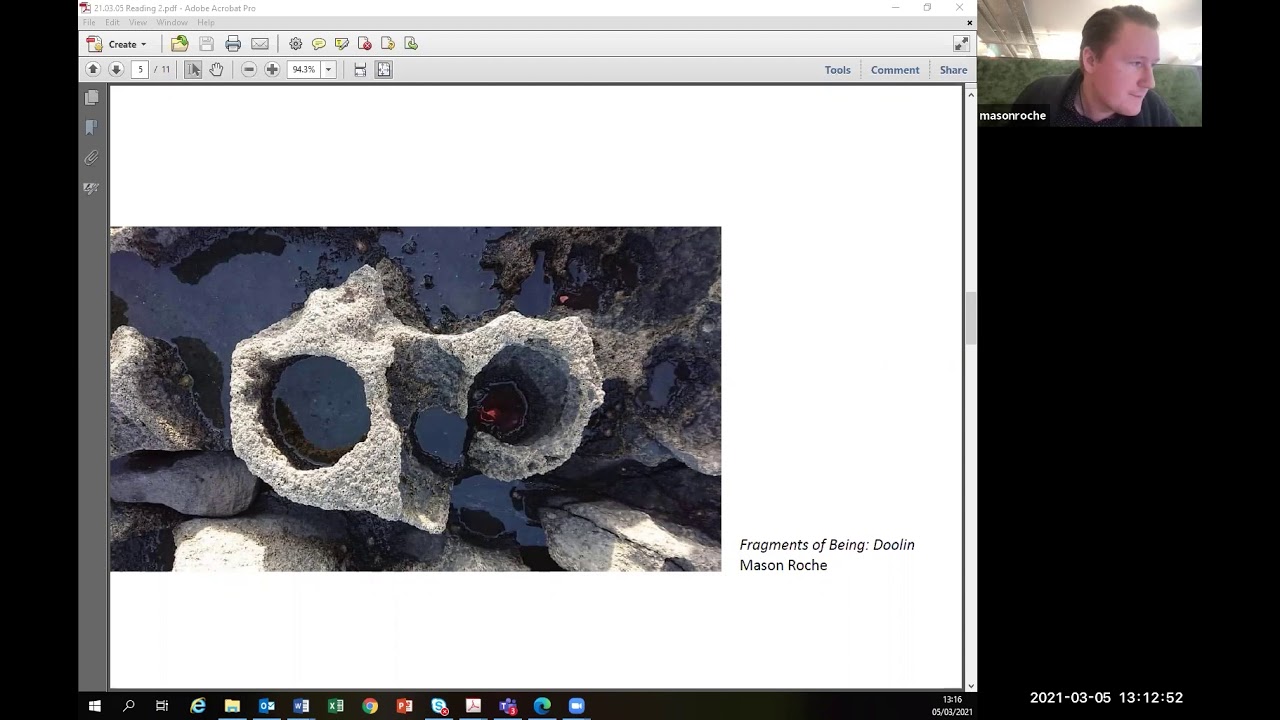This screenshot has height=720, width=1280.
Task: Open the File menu
Action: [89, 22]
